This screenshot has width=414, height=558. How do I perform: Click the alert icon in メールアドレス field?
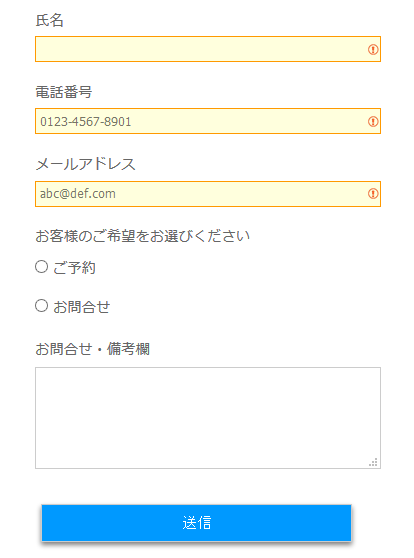373,194
